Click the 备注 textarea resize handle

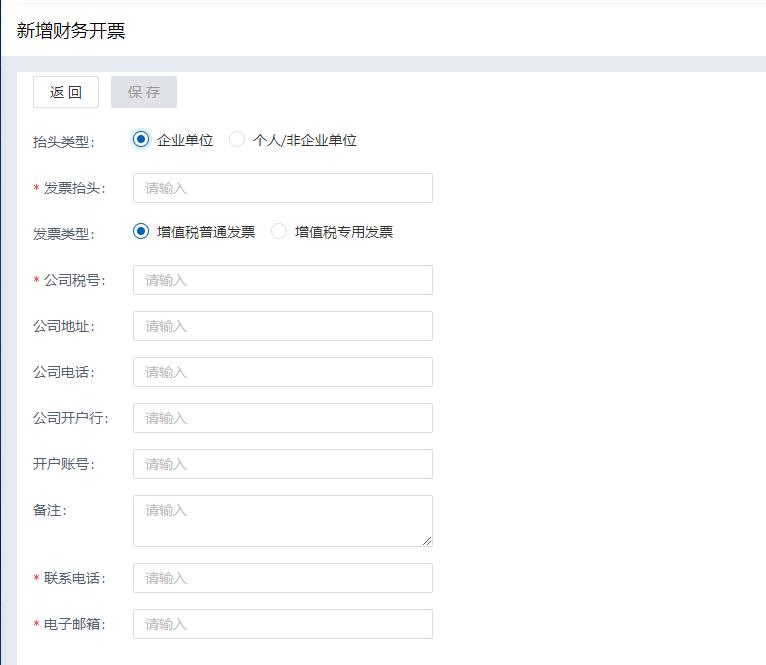point(427,541)
